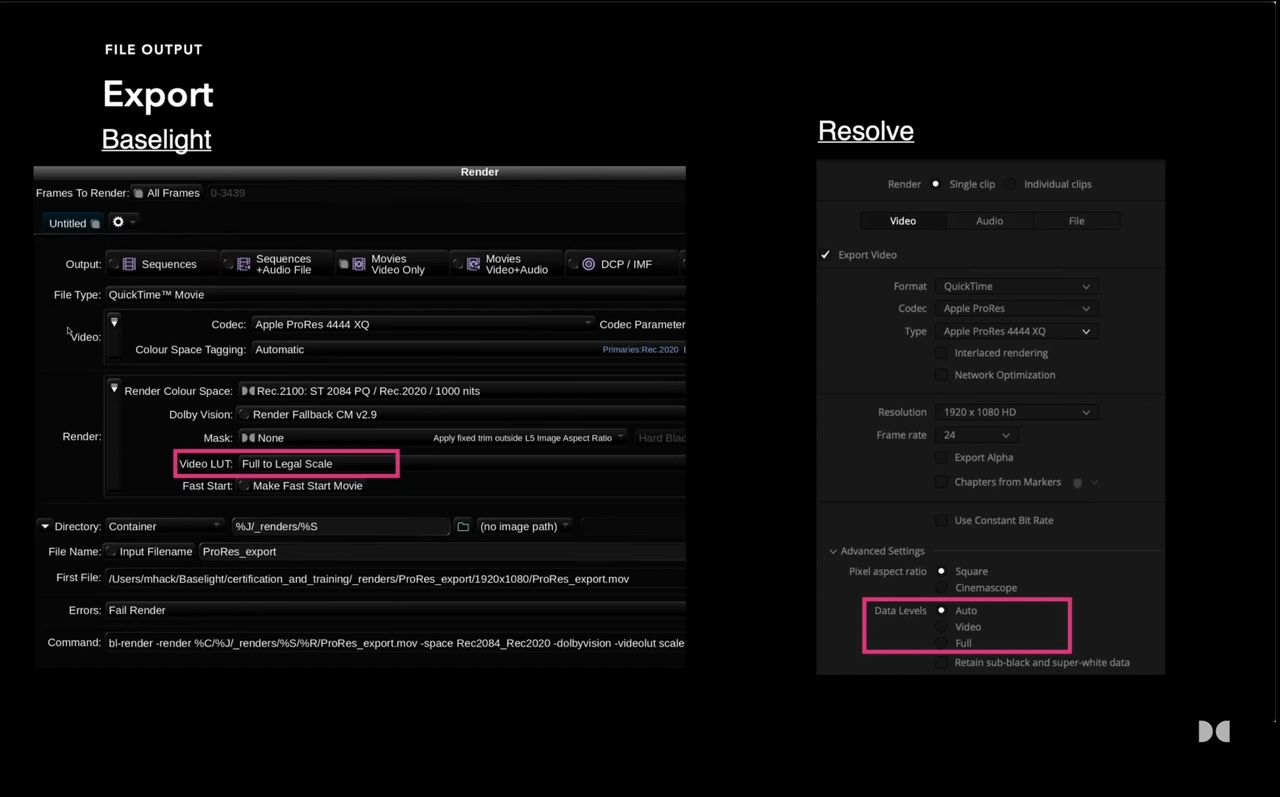Click the ProRes_export file name field

[x=442, y=551]
